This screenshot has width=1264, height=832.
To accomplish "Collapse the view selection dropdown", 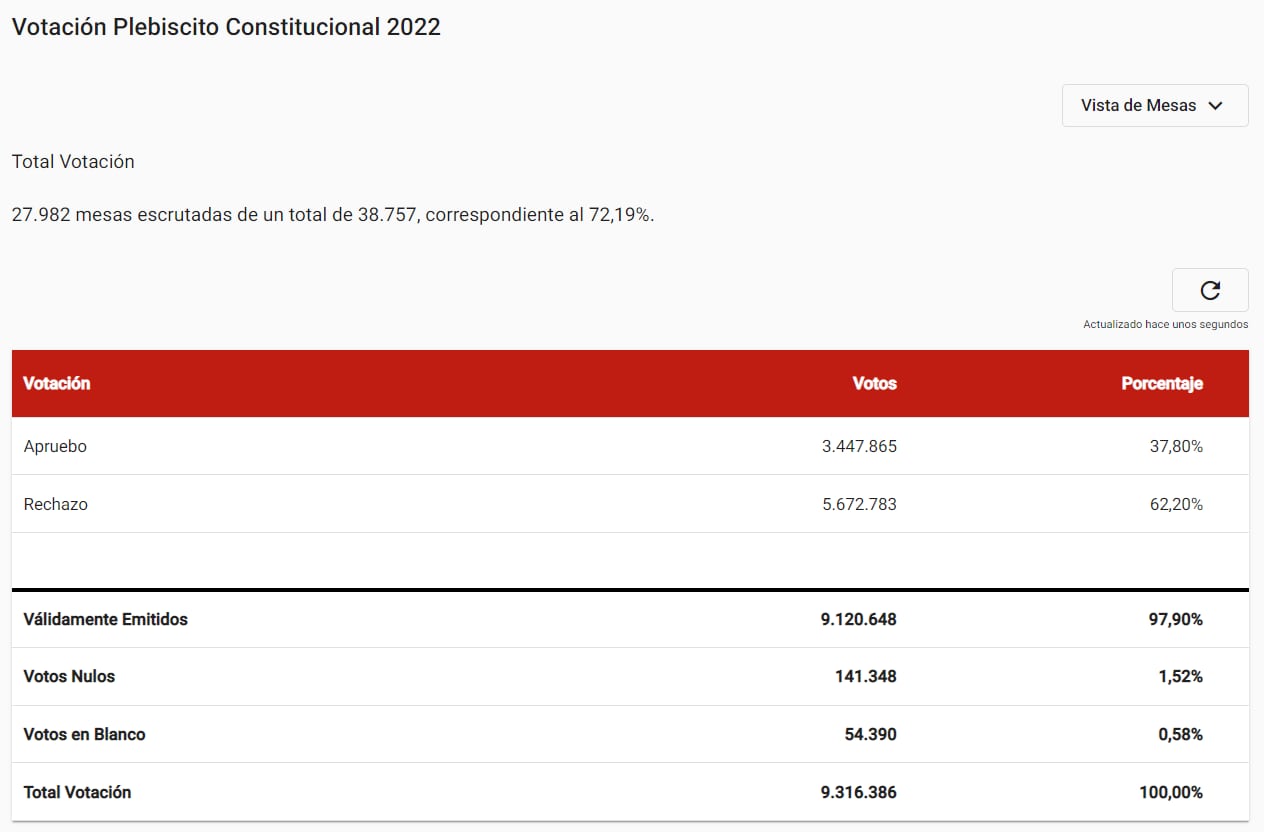I will (1154, 105).
